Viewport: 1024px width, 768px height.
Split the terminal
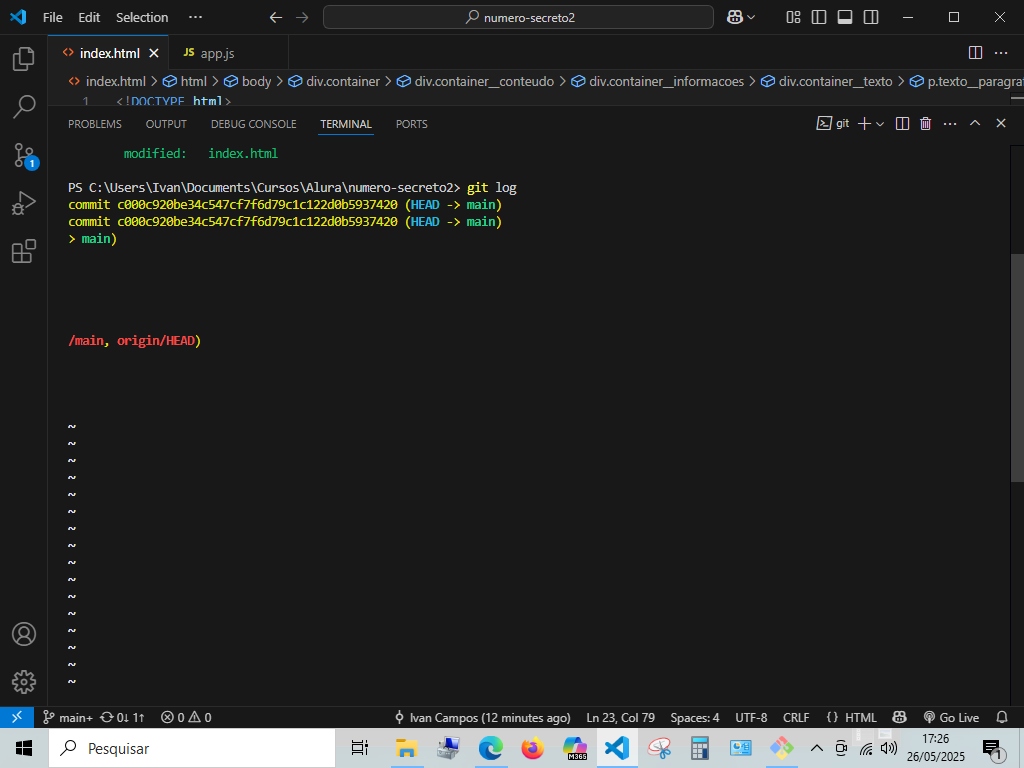click(x=903, y=123)
